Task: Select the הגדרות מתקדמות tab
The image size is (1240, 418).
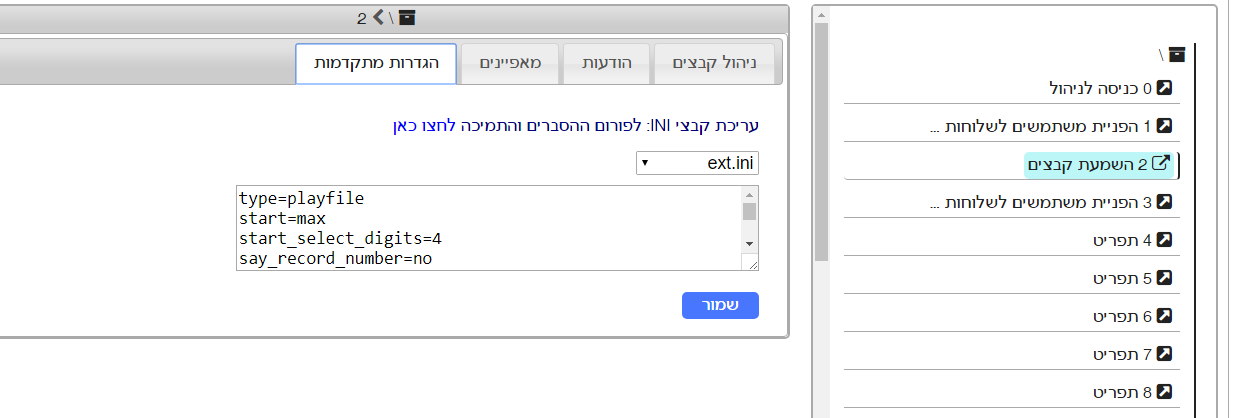Action: point(375,63)
